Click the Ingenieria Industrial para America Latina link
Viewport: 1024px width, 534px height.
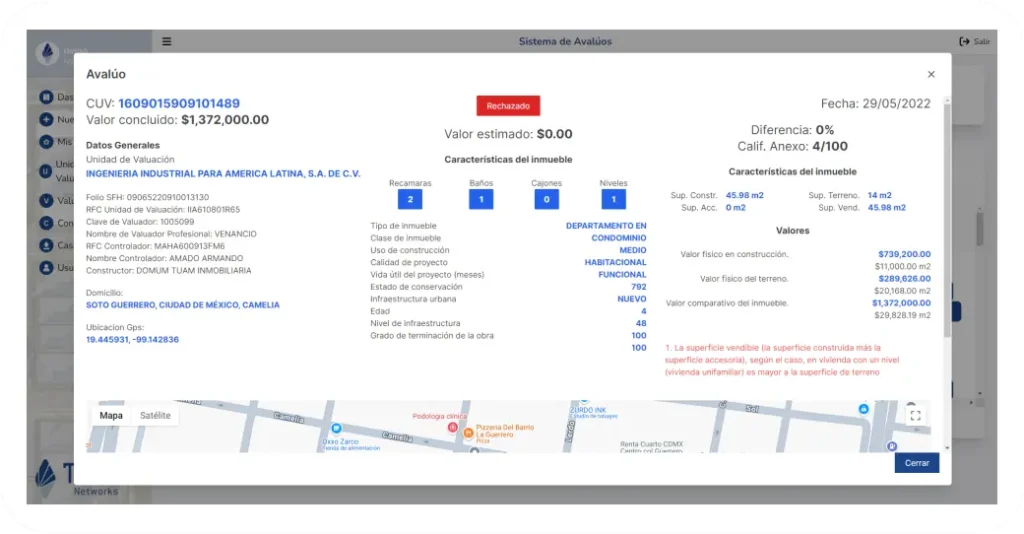tap(223, 174)
